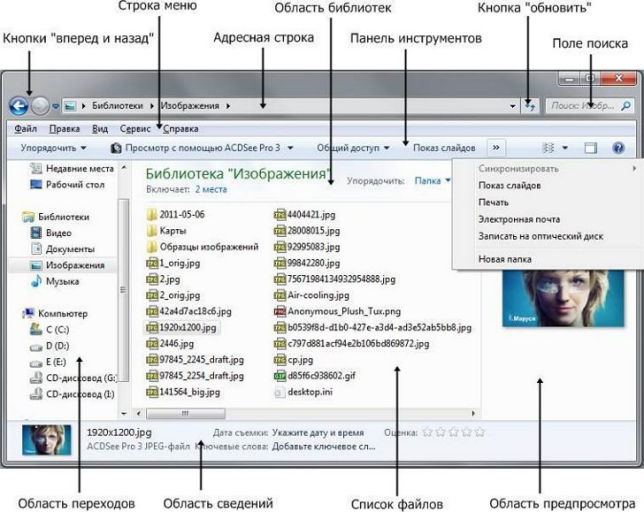The image size is (644, 512).
Task: Select Библиотеки breadcrumb in address bar
Action: 117,106
